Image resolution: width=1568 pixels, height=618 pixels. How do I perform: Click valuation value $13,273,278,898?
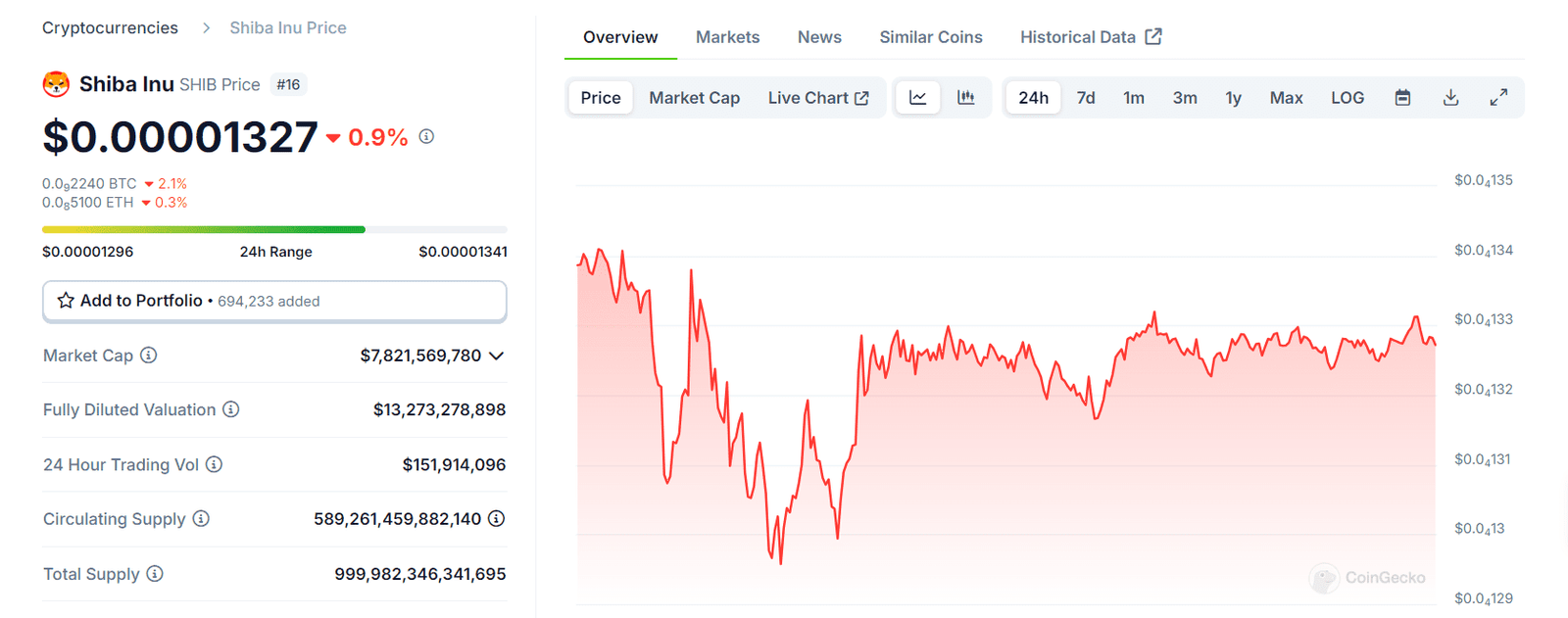point(439,409)
